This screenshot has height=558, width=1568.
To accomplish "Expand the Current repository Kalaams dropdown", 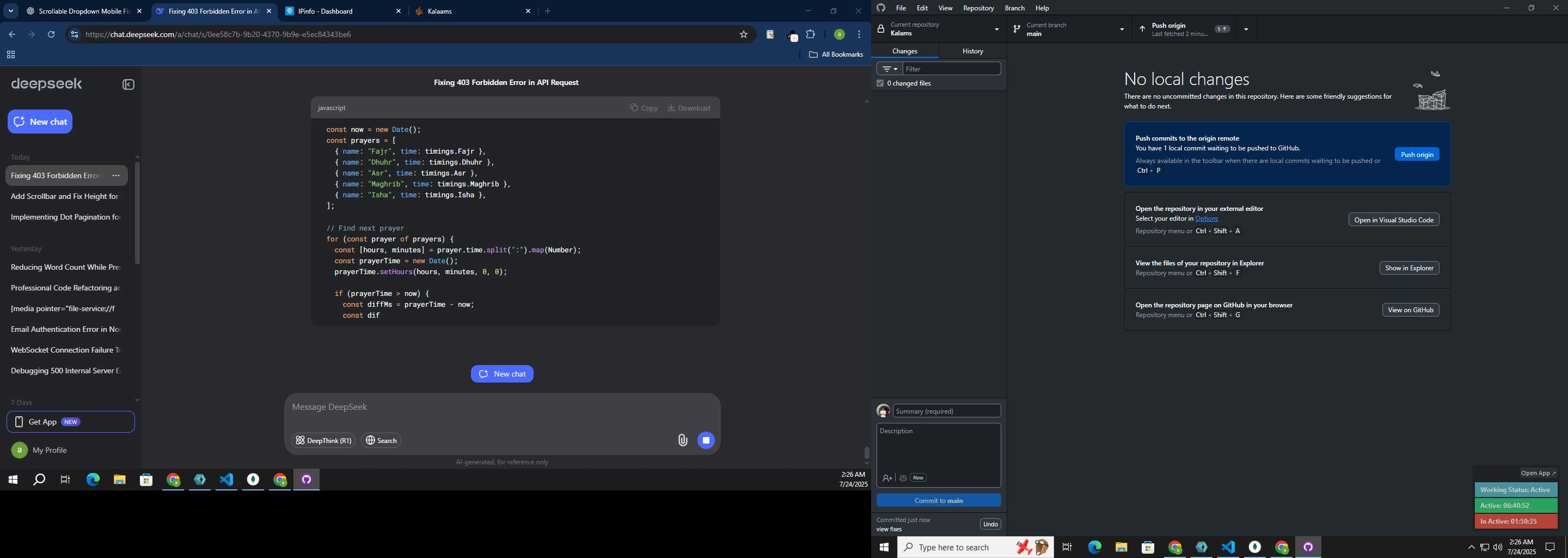I will click(x=940, y=29).
